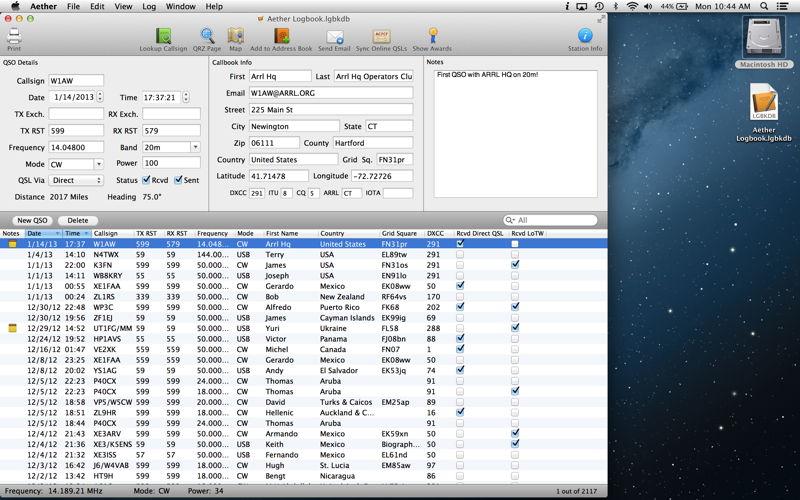Expand the Band dropdown
The height and width of the screenshot is (500, 800).
tap(195, 147)
